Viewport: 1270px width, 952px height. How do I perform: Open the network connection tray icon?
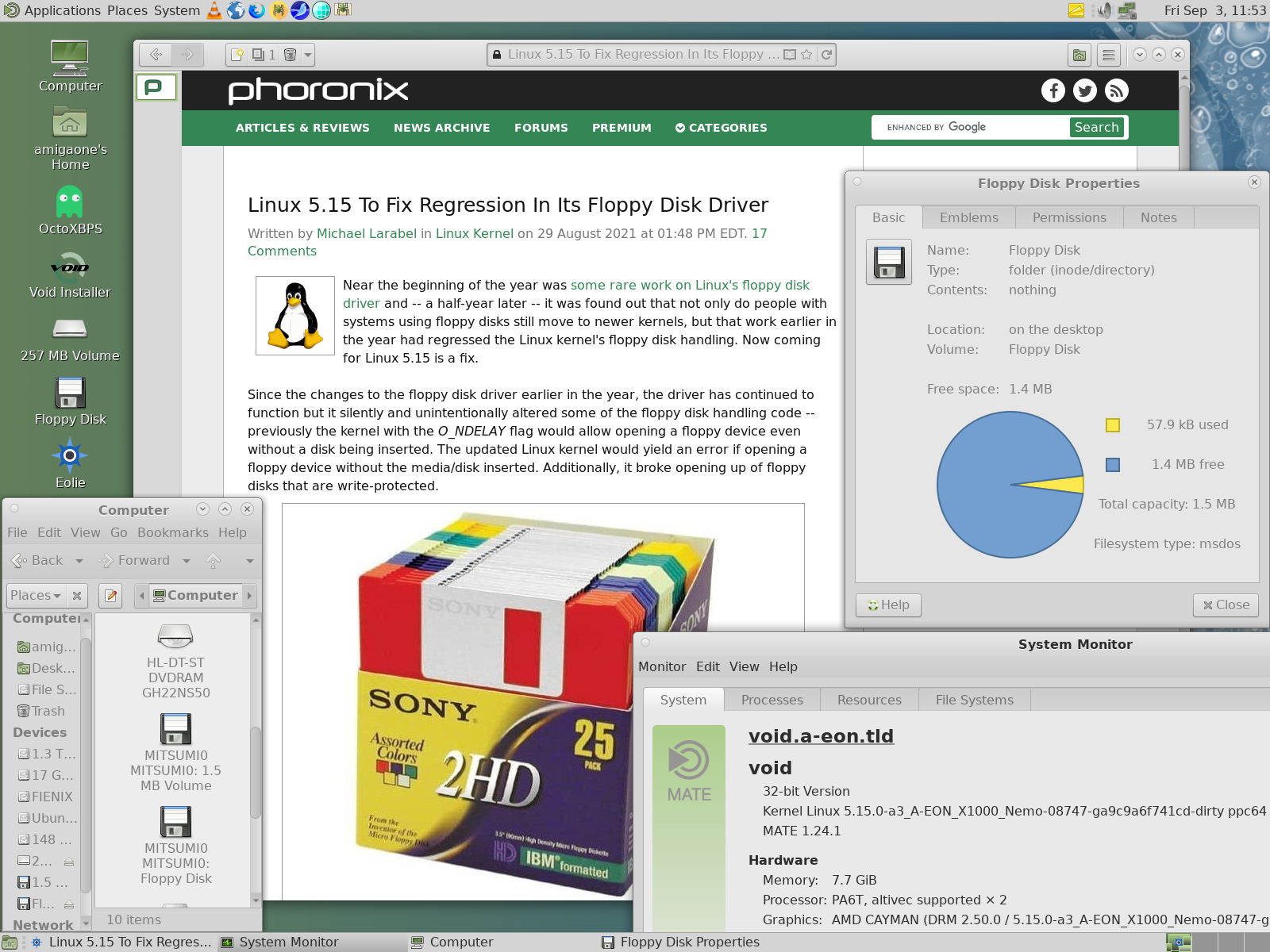[1127, 10]
